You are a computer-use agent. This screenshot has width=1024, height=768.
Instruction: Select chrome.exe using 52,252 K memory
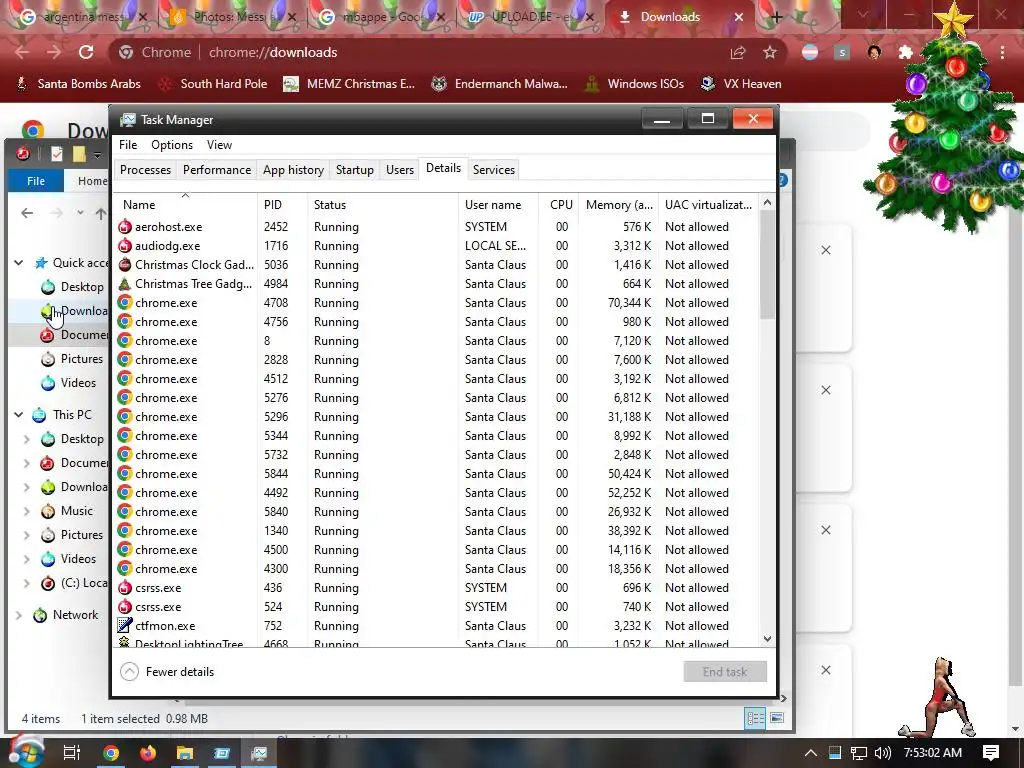click(436, 492)
